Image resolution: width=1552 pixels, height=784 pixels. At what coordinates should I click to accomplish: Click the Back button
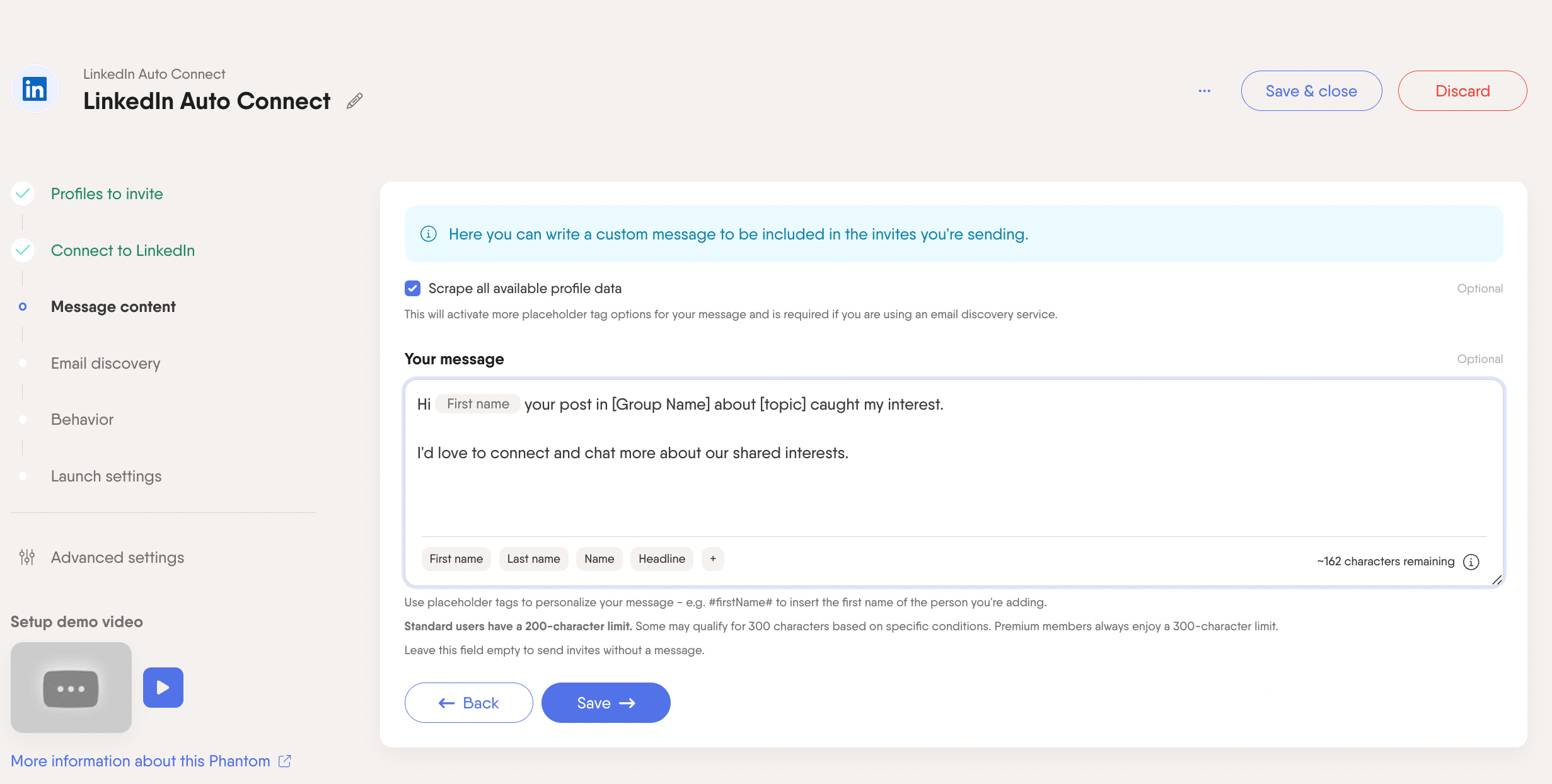(x=468, y=703)
